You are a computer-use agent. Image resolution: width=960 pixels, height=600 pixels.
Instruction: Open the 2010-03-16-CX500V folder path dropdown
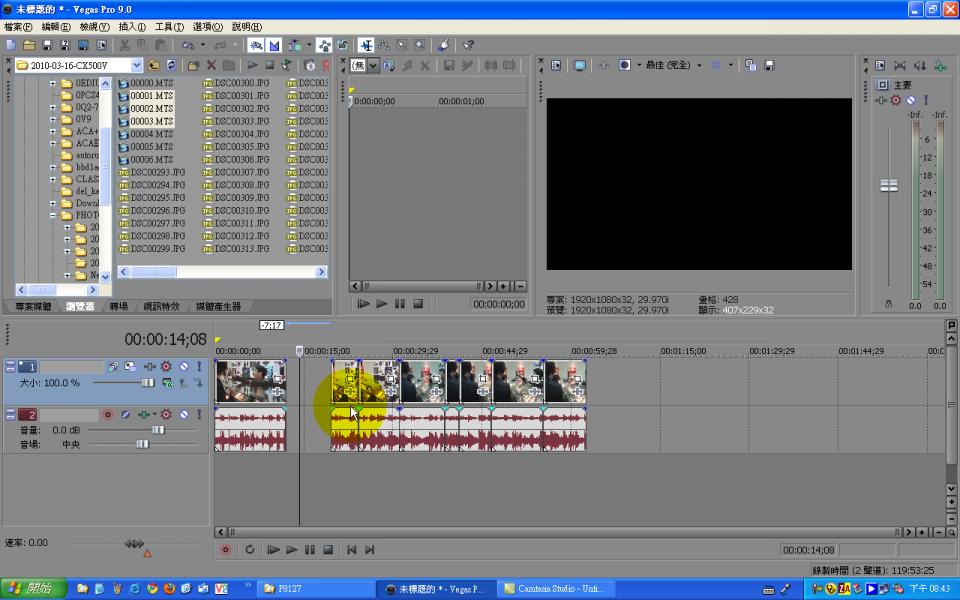[136, 65]
